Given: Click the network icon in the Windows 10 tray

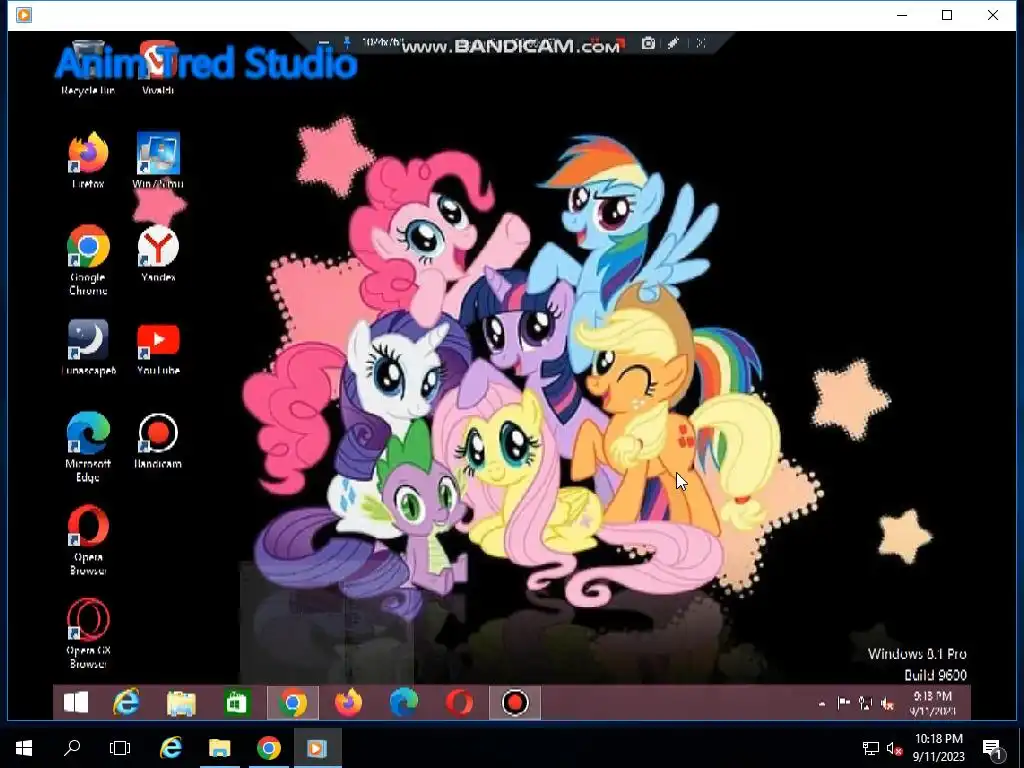Looking at the screenshot, I should pos(871,748).
